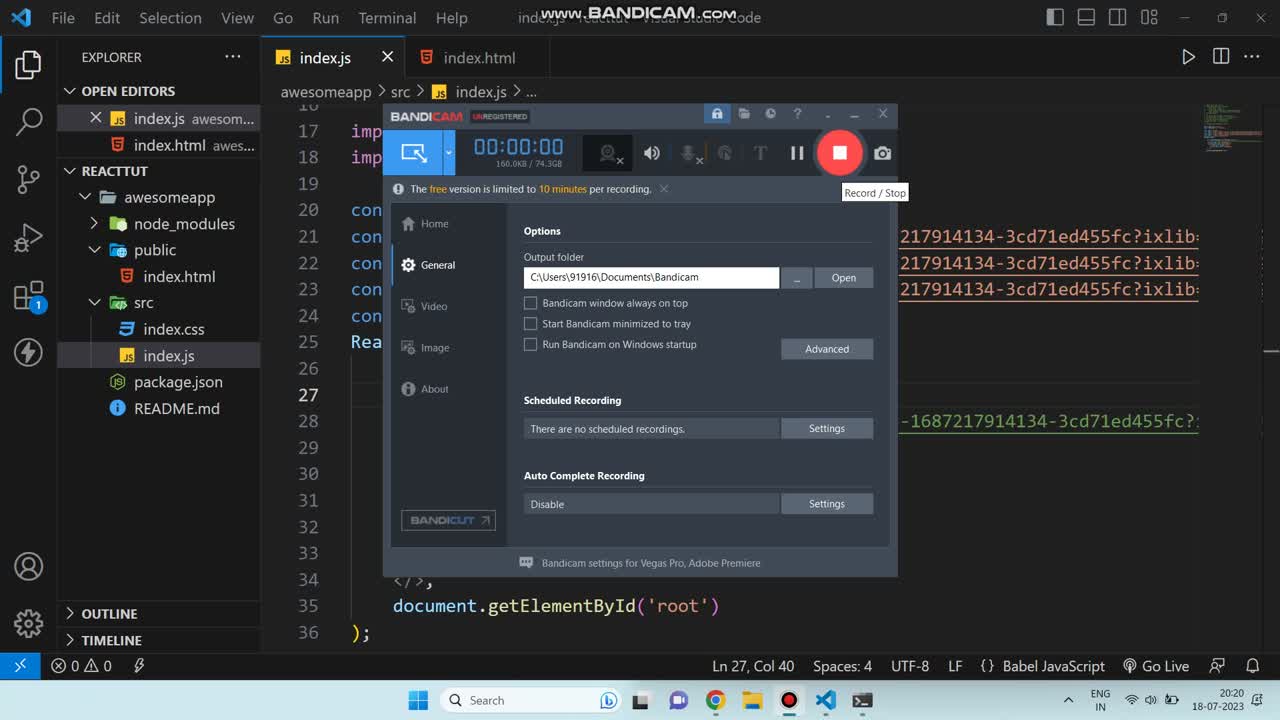
Task: Open Search in VS Code activity bar
Action: (28, 122)
